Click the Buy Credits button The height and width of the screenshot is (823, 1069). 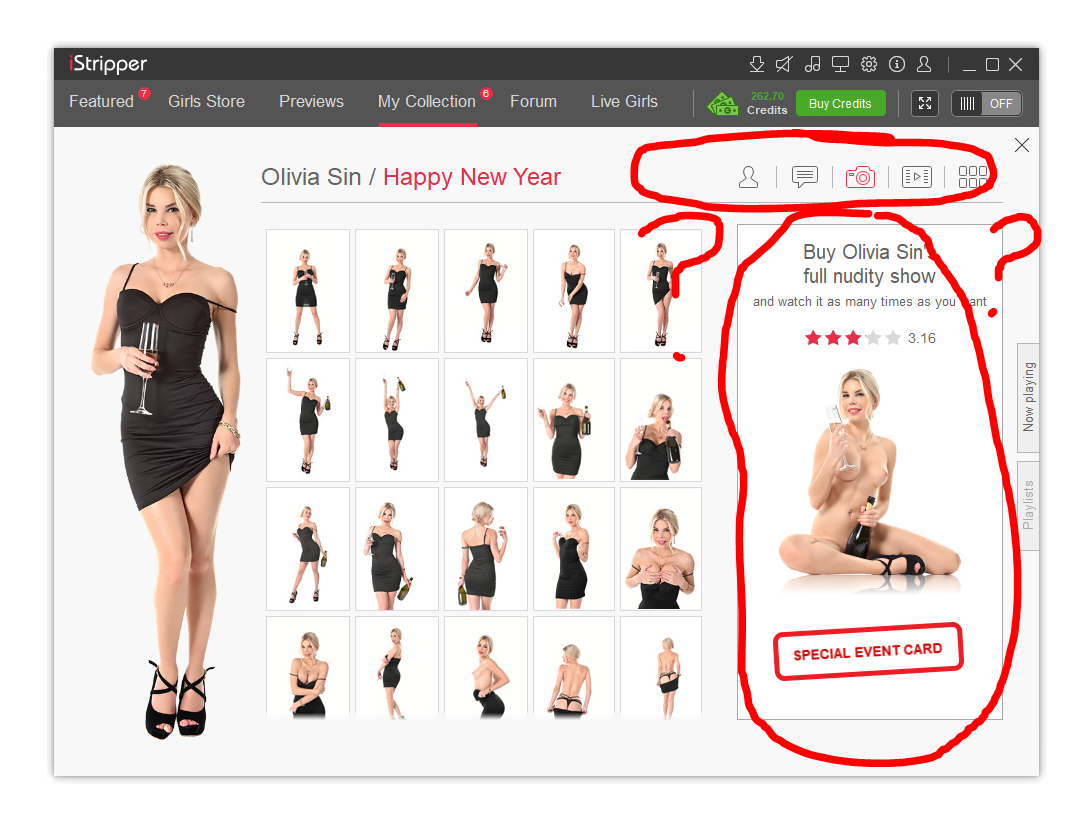coord(841,104)
